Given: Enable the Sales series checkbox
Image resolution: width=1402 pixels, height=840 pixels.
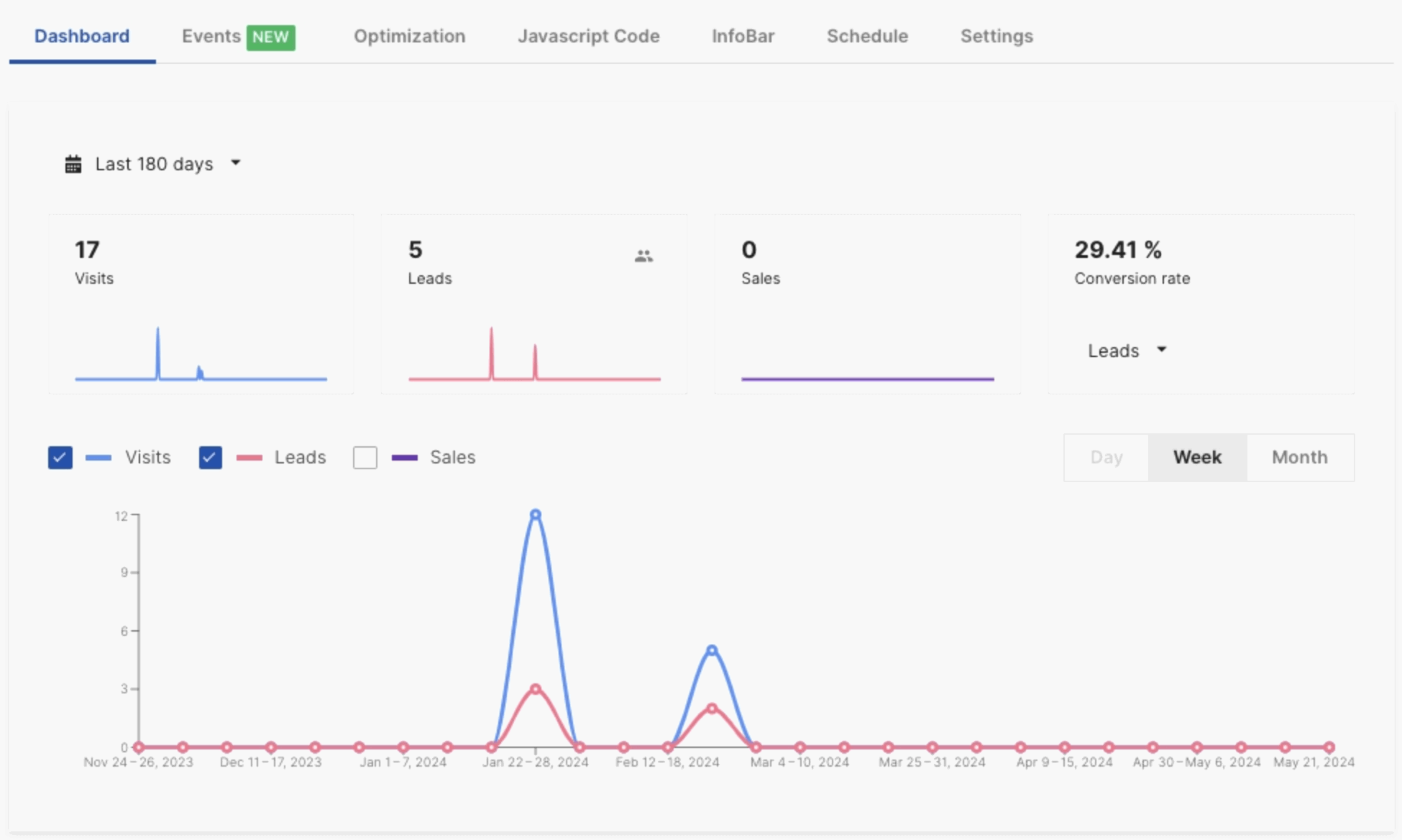Looking at the screenshot, I should click(365, 458).
